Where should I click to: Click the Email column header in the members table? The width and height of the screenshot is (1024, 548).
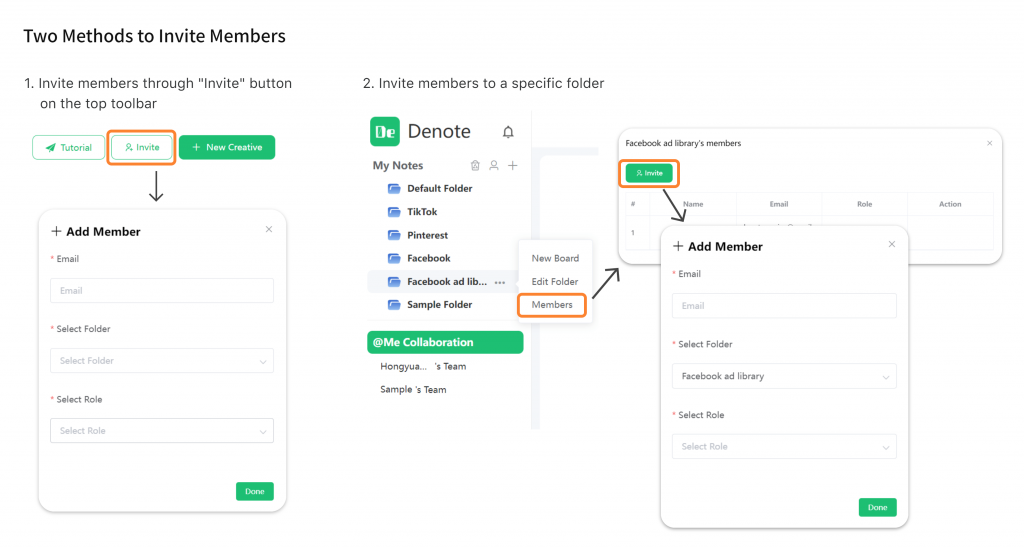point(778,204)
